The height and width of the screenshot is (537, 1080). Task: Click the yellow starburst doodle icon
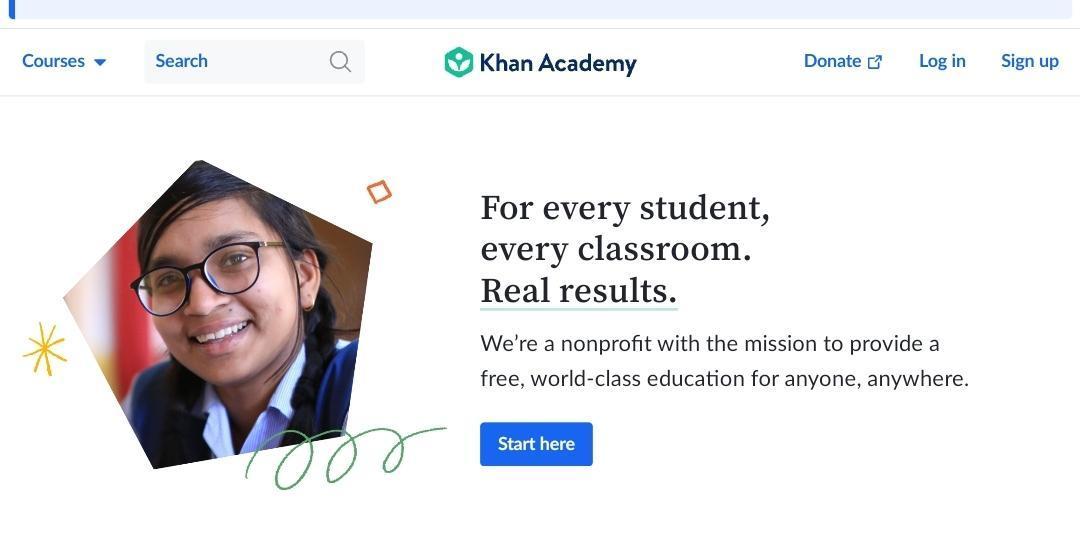point(45,349)
